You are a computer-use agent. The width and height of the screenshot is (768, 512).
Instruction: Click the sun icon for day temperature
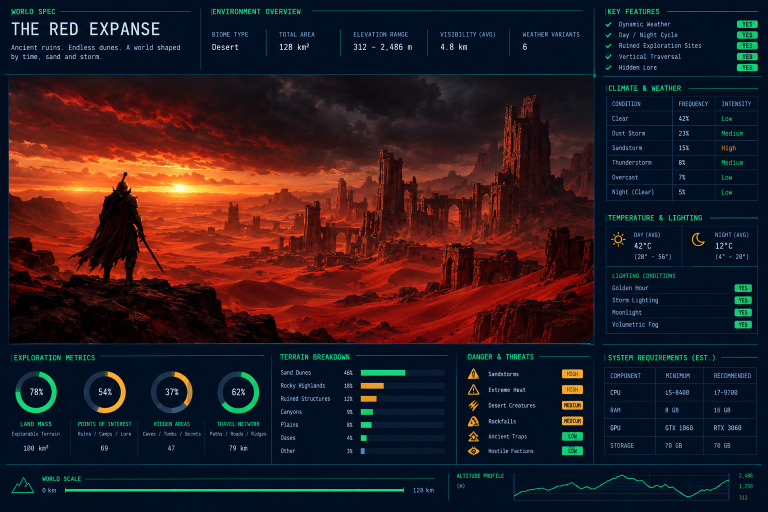618,240
